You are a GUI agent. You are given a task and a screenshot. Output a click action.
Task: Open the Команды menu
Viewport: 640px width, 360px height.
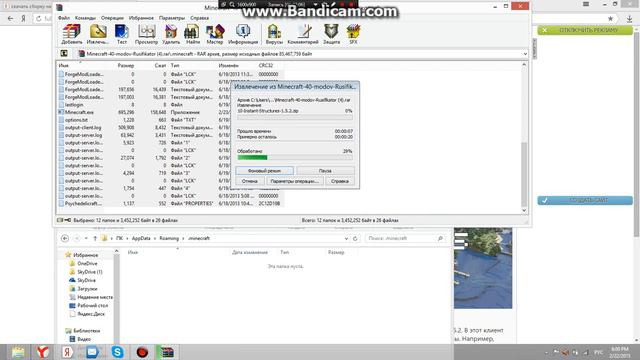(85, 18)
